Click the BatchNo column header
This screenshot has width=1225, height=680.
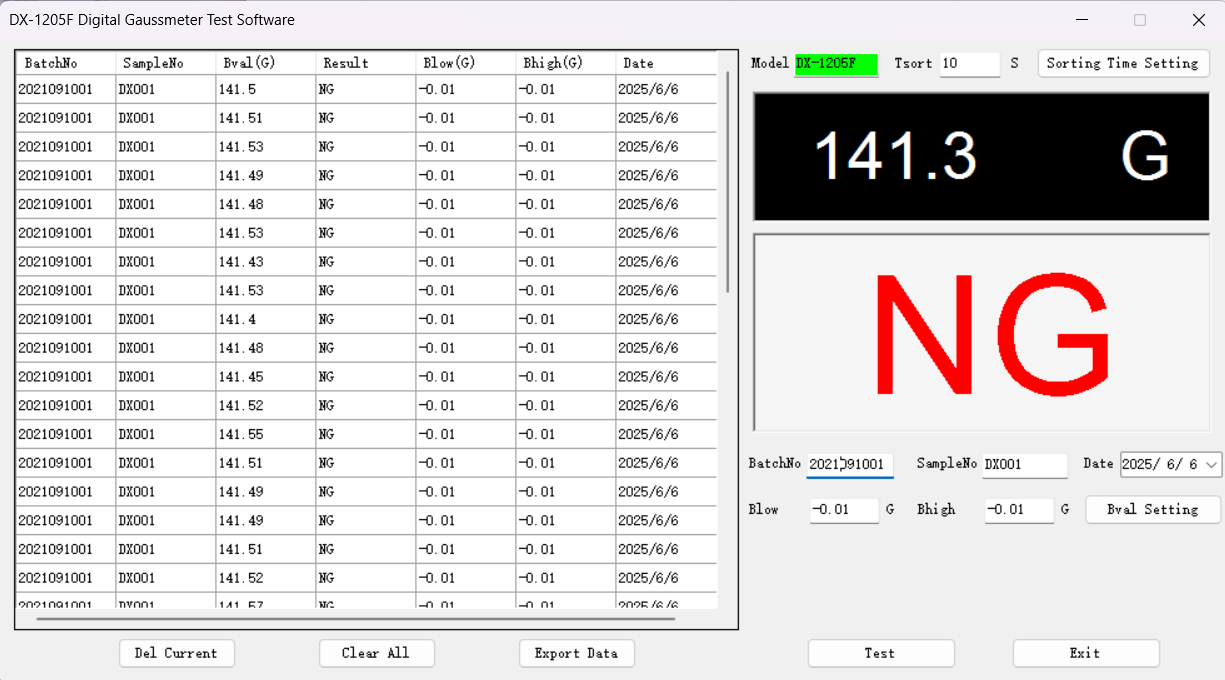tap(66, 63)
